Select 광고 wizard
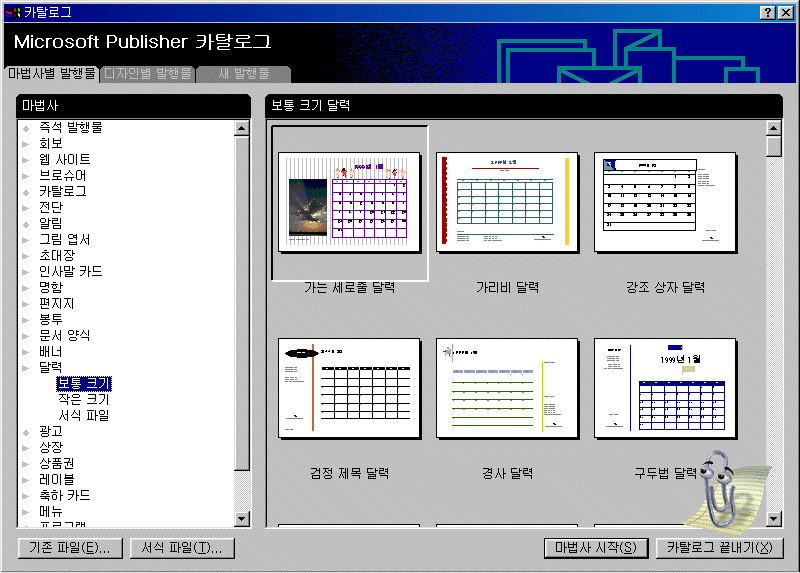The width and height of the screenshot is (800, 573). [51, 431]
